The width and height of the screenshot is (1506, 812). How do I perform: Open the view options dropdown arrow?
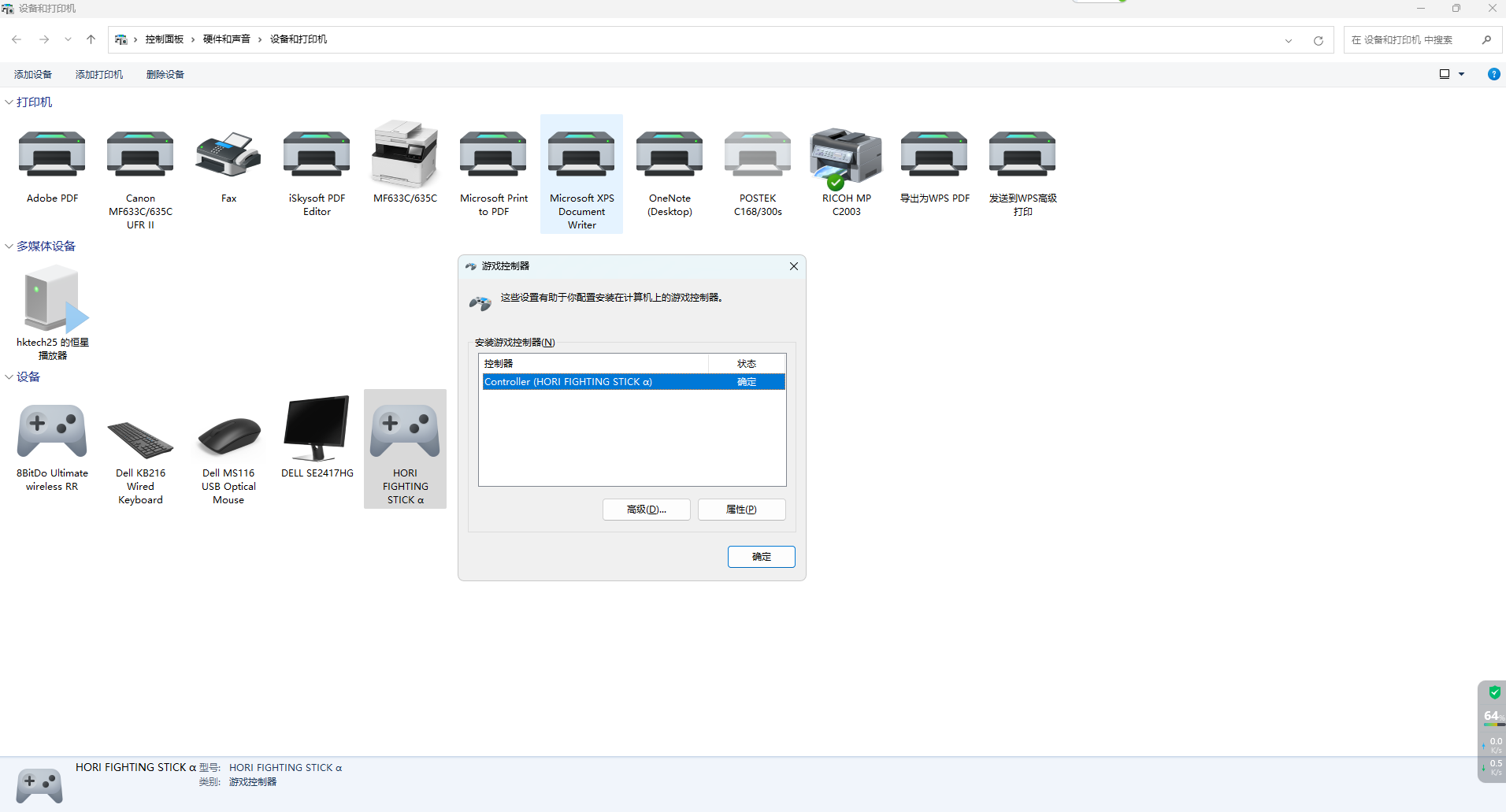click(x=1462, y=74)
